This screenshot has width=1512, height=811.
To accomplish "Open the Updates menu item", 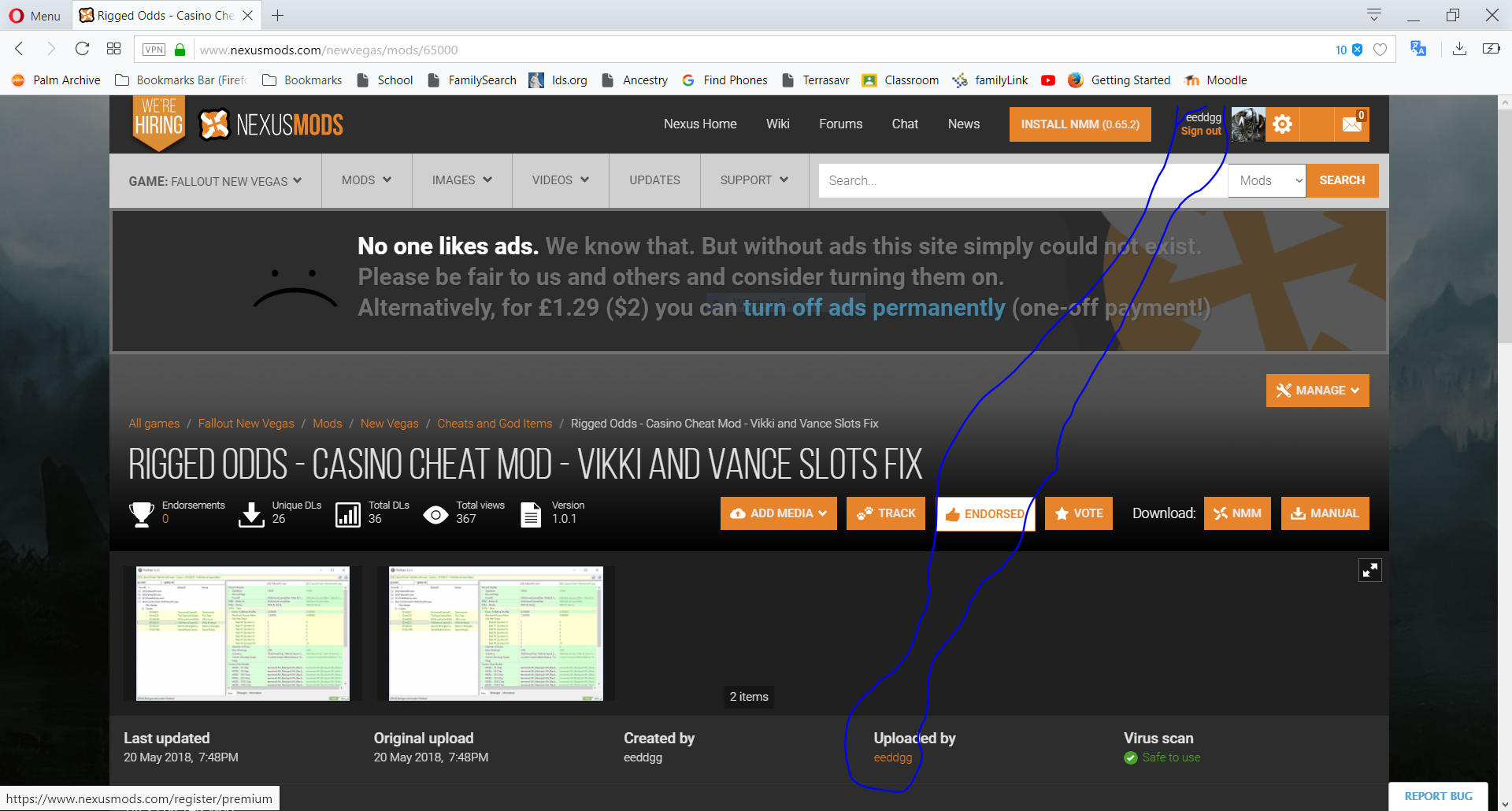I will (654, 180).
